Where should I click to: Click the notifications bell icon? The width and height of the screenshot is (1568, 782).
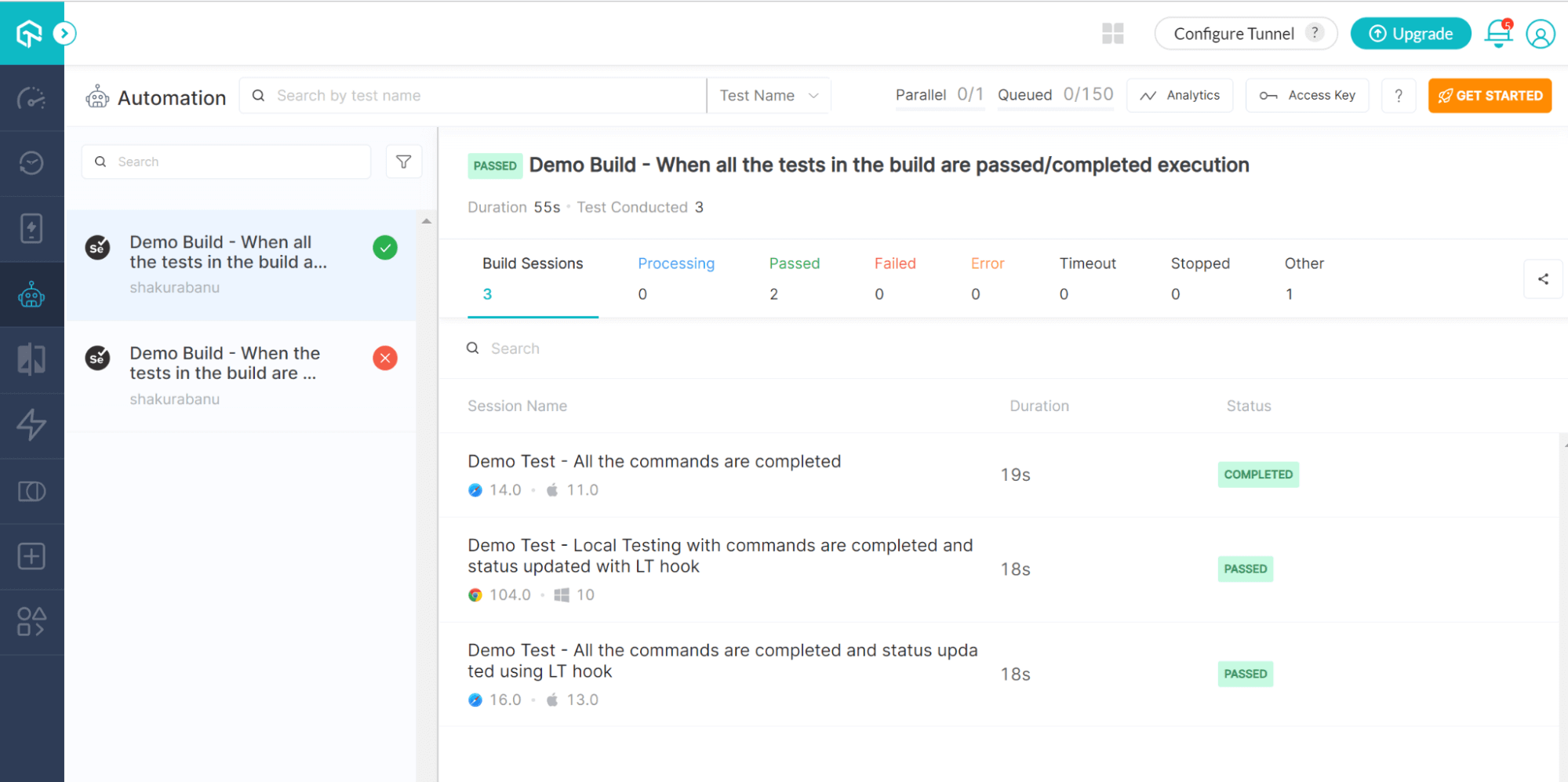(x=1498, y=34)
